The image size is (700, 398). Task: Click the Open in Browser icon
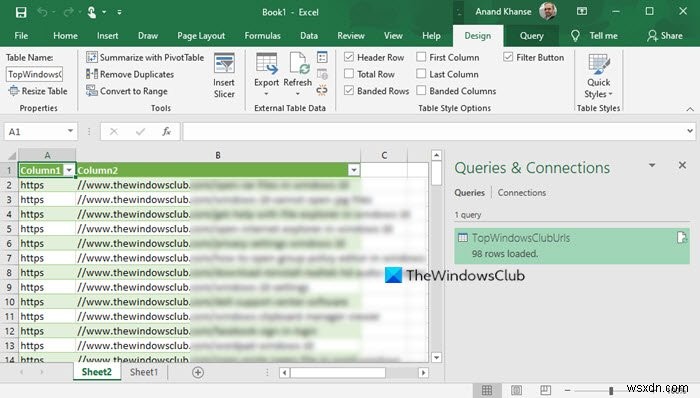tap(322, 74)
